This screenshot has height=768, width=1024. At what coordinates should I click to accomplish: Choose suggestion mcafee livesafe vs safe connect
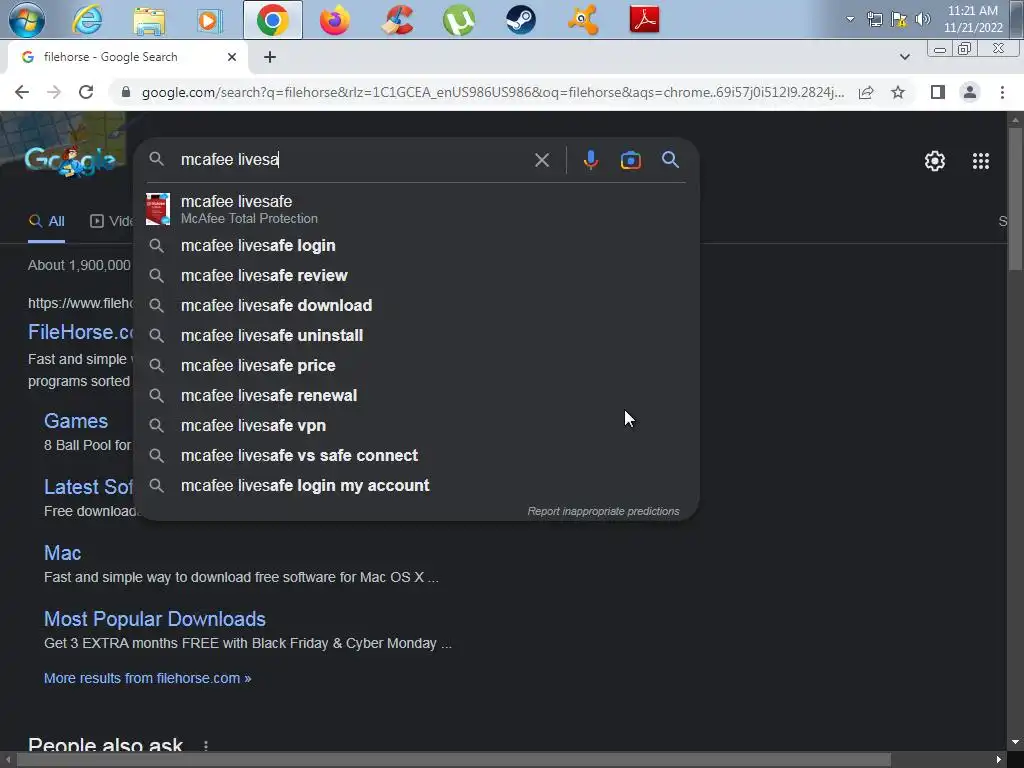(416, 456)
